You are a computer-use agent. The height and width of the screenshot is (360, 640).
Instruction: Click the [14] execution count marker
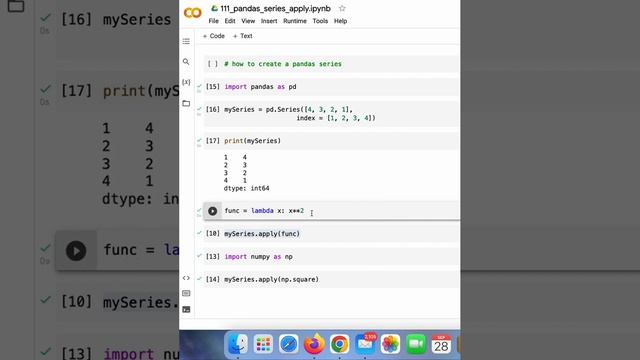click(x=212, y=280)
